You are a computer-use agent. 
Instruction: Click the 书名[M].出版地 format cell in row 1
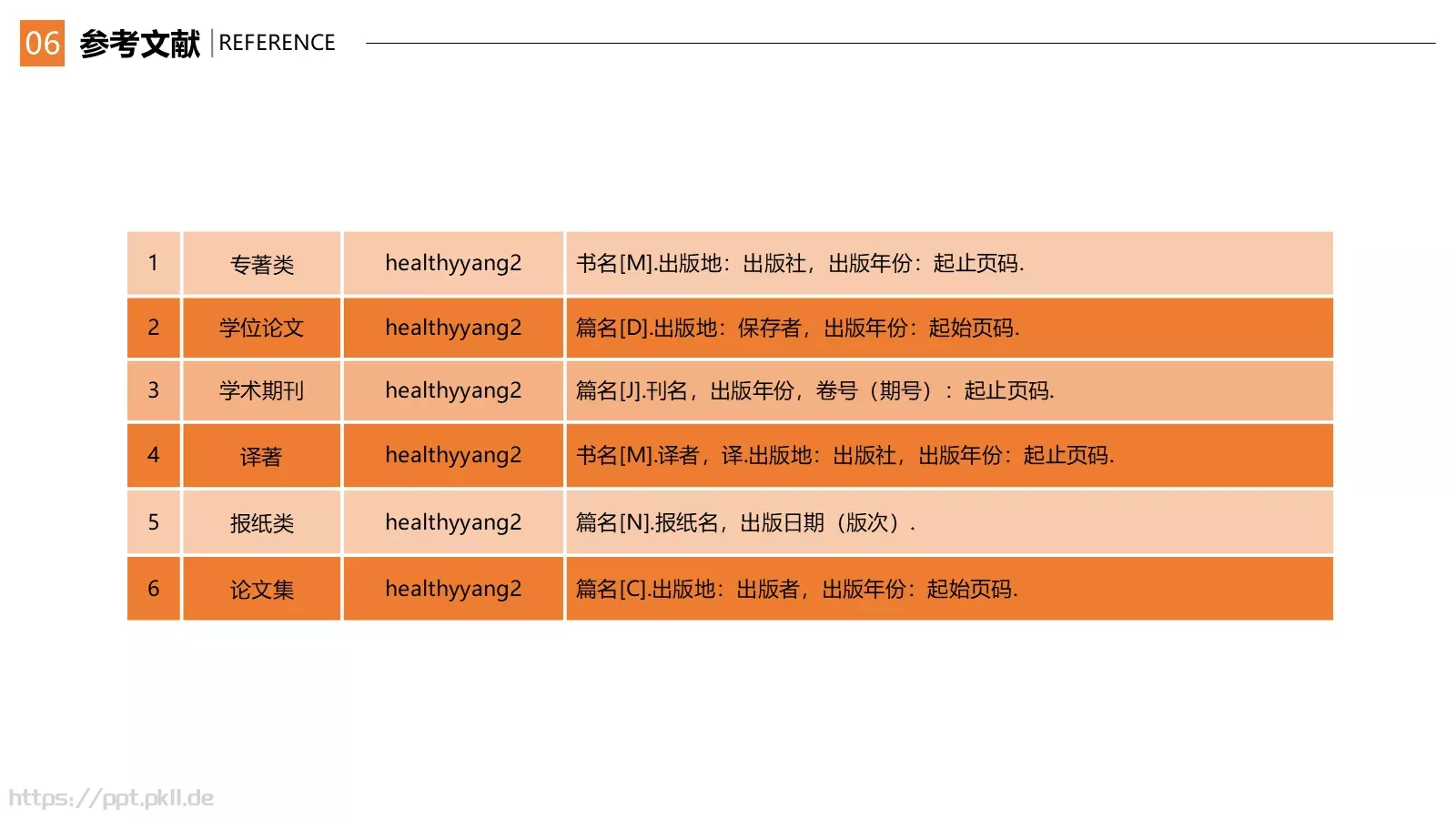949,263
